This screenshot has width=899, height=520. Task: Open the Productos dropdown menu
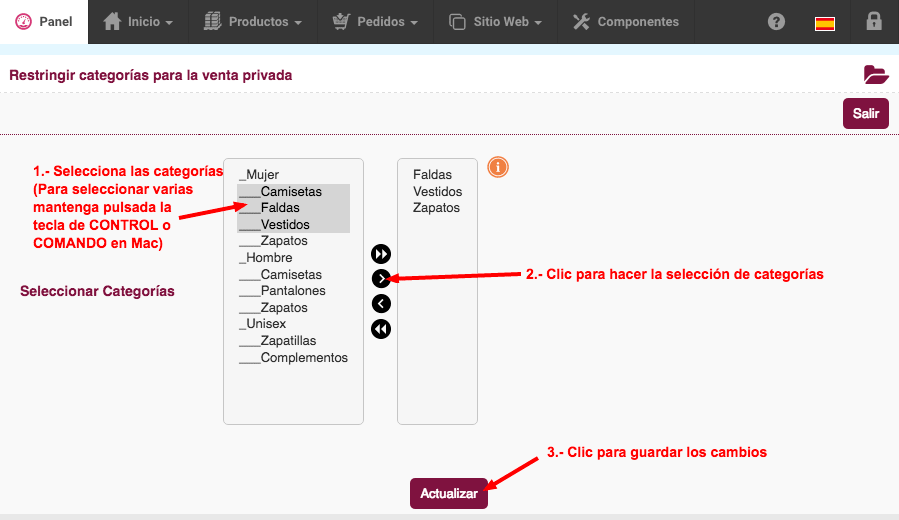point(253,22)
